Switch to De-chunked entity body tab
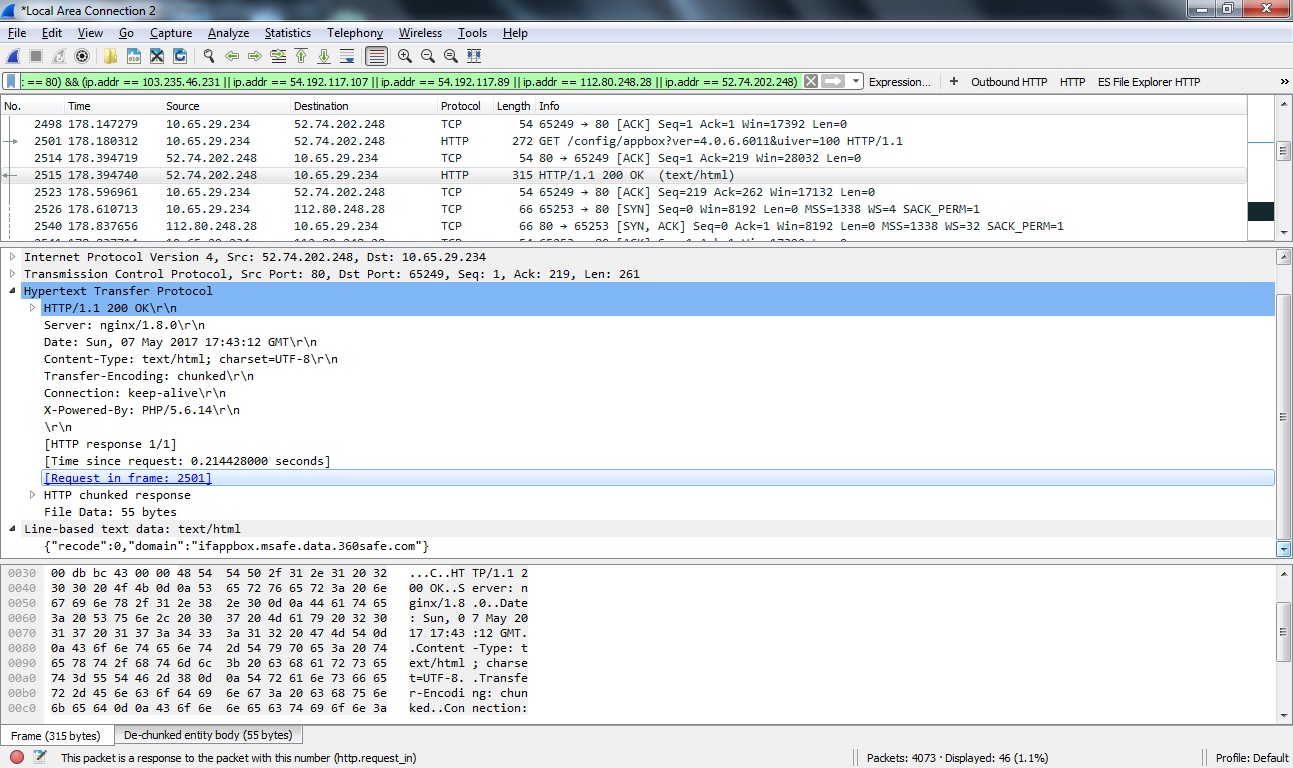This screenshot has width=1293, height=768. [208, 735]
